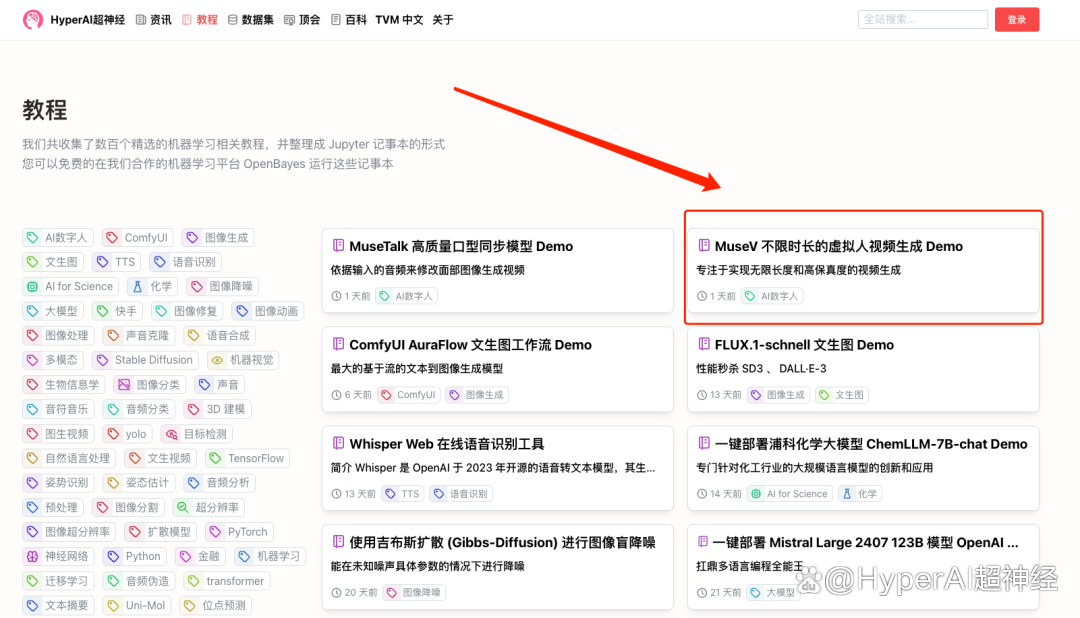Open the 教程 navigation tab
Viewport: 1080px width, 618px height.
pyautogui.click(x=200, y=20)
